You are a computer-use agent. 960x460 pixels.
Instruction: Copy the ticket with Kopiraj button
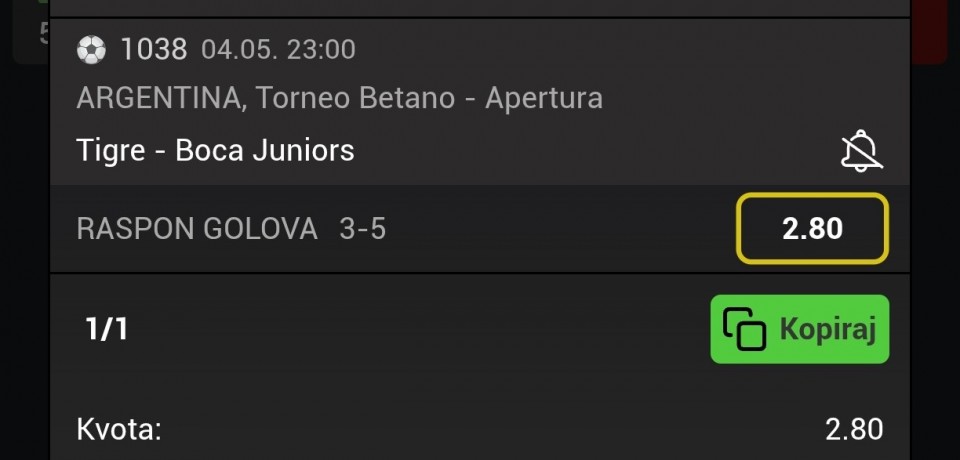[800, 329]
